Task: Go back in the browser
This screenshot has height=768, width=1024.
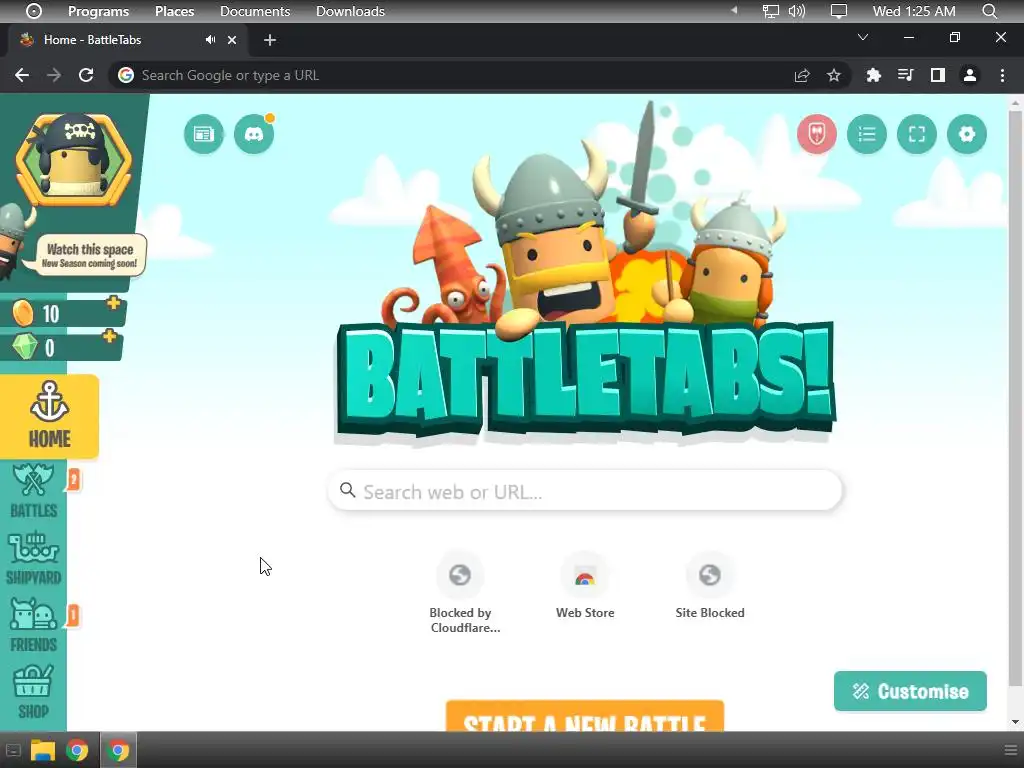Action: click(x=22, y=75)
